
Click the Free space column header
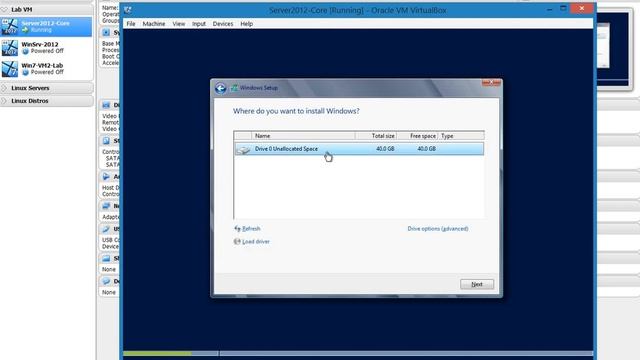click(418, 136)
